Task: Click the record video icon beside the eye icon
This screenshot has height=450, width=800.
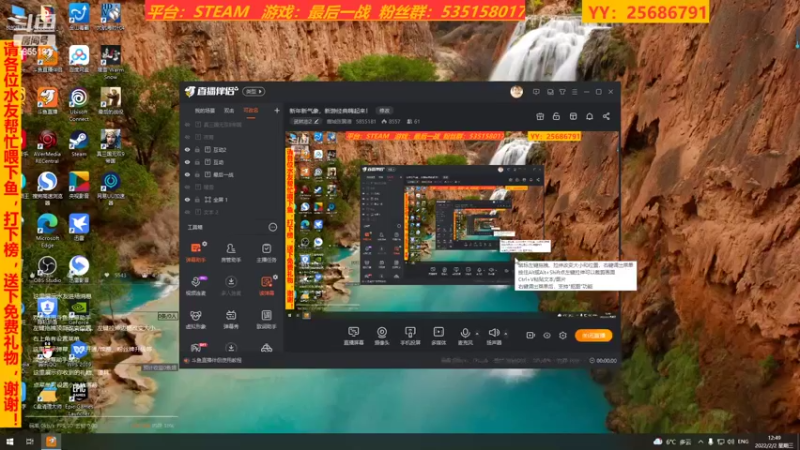Action: pyautogui.click(x=530, y=335)
